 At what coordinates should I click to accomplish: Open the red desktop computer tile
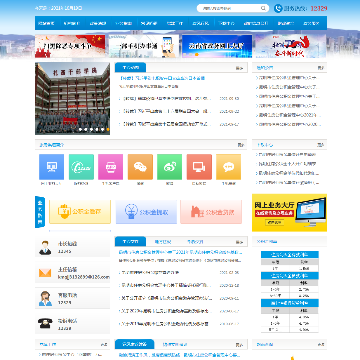(199, 167)
